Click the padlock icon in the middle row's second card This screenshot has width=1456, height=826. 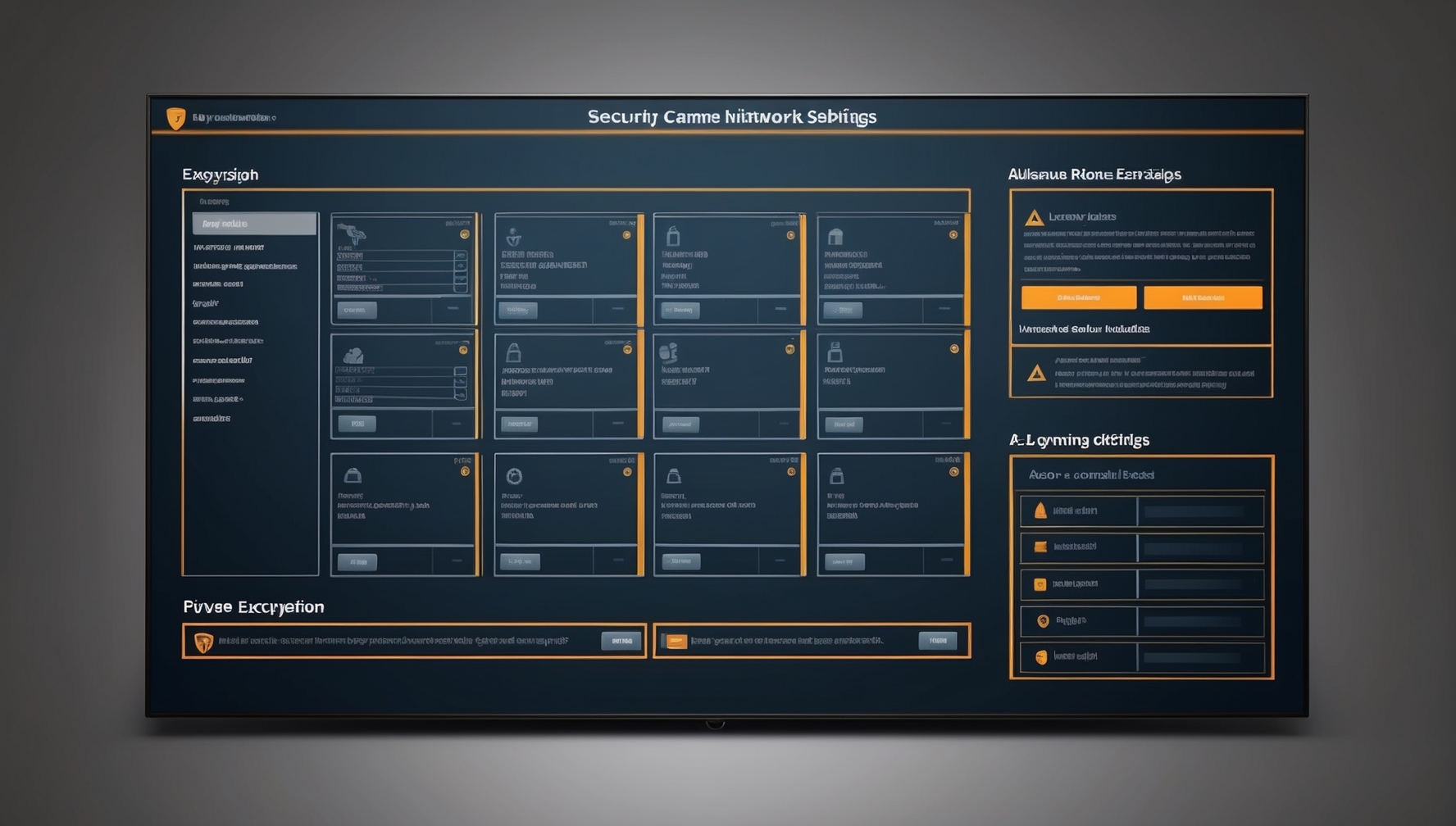click(x=513, y=352)
